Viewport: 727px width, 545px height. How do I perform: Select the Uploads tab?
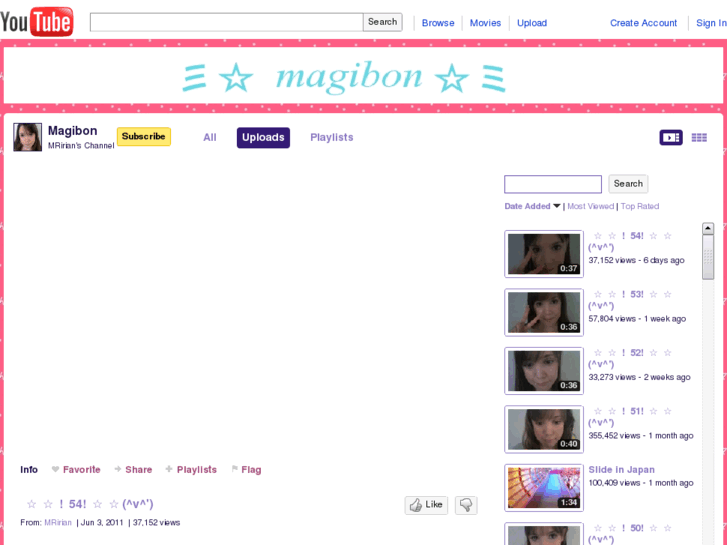tap(263, 137)
